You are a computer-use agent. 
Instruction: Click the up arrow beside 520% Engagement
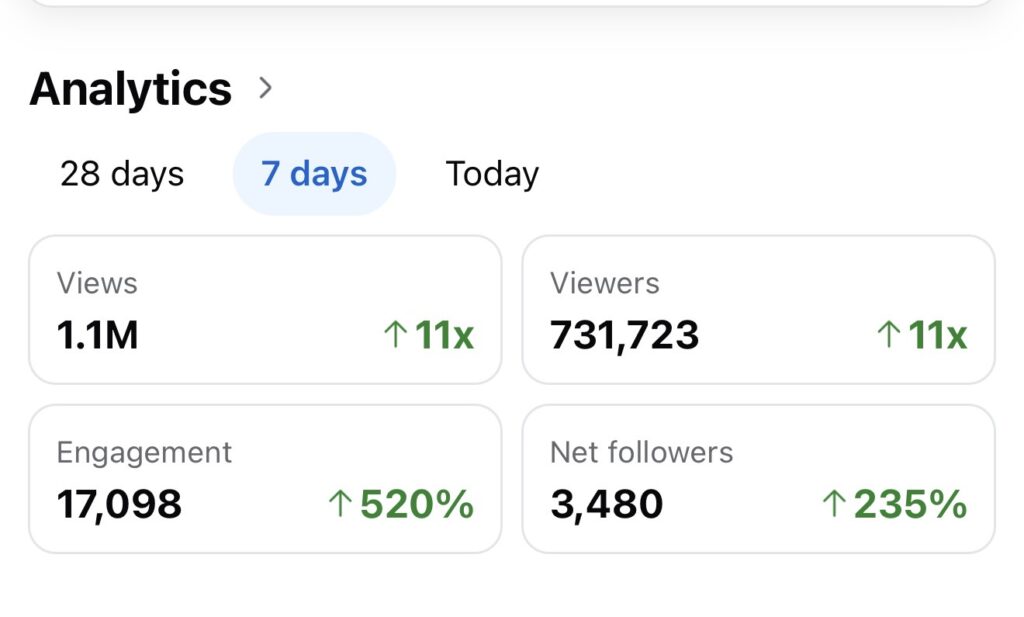[x=340, y=504]
